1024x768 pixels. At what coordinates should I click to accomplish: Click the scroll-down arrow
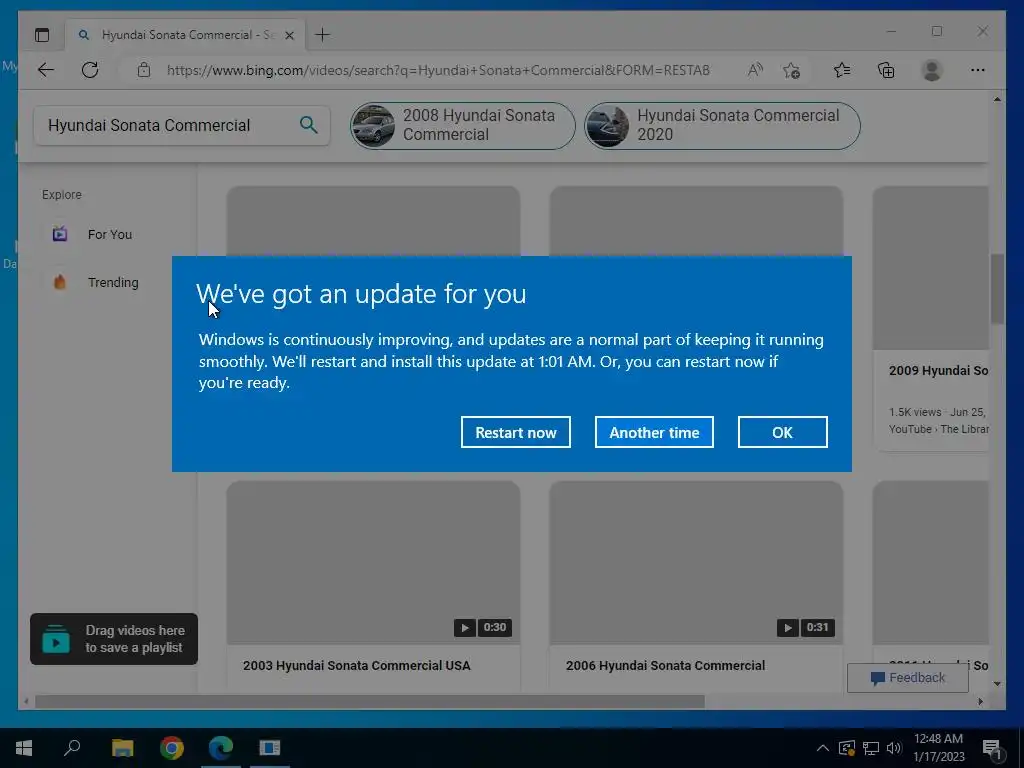(997, 684)
